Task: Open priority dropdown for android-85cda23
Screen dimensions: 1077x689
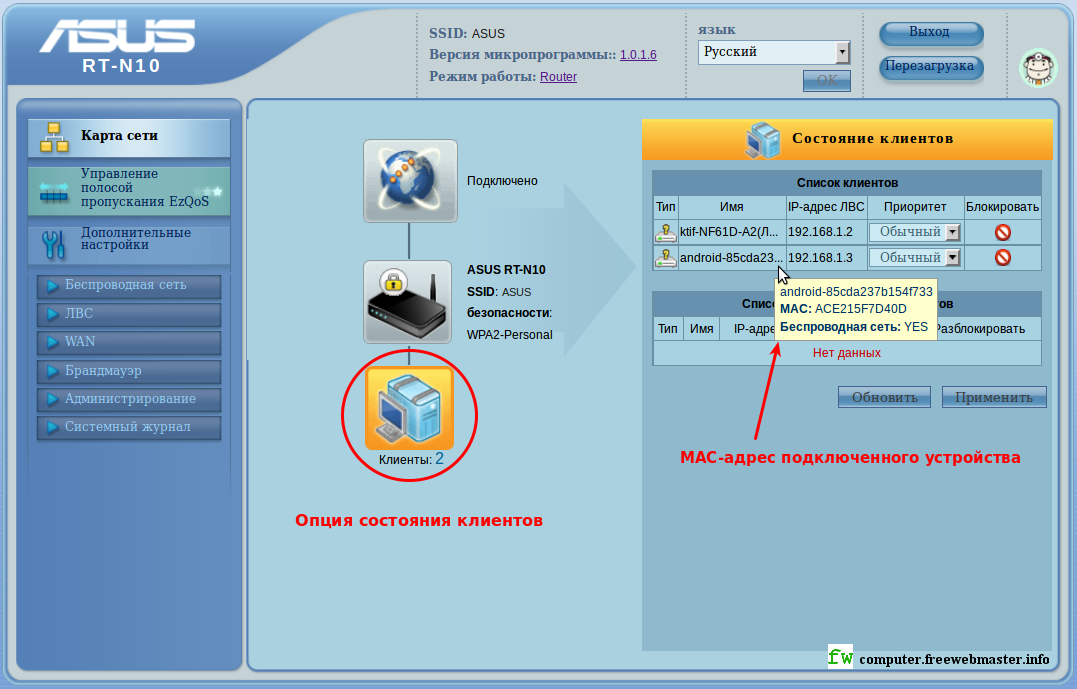Action: [x=914, y=258]
